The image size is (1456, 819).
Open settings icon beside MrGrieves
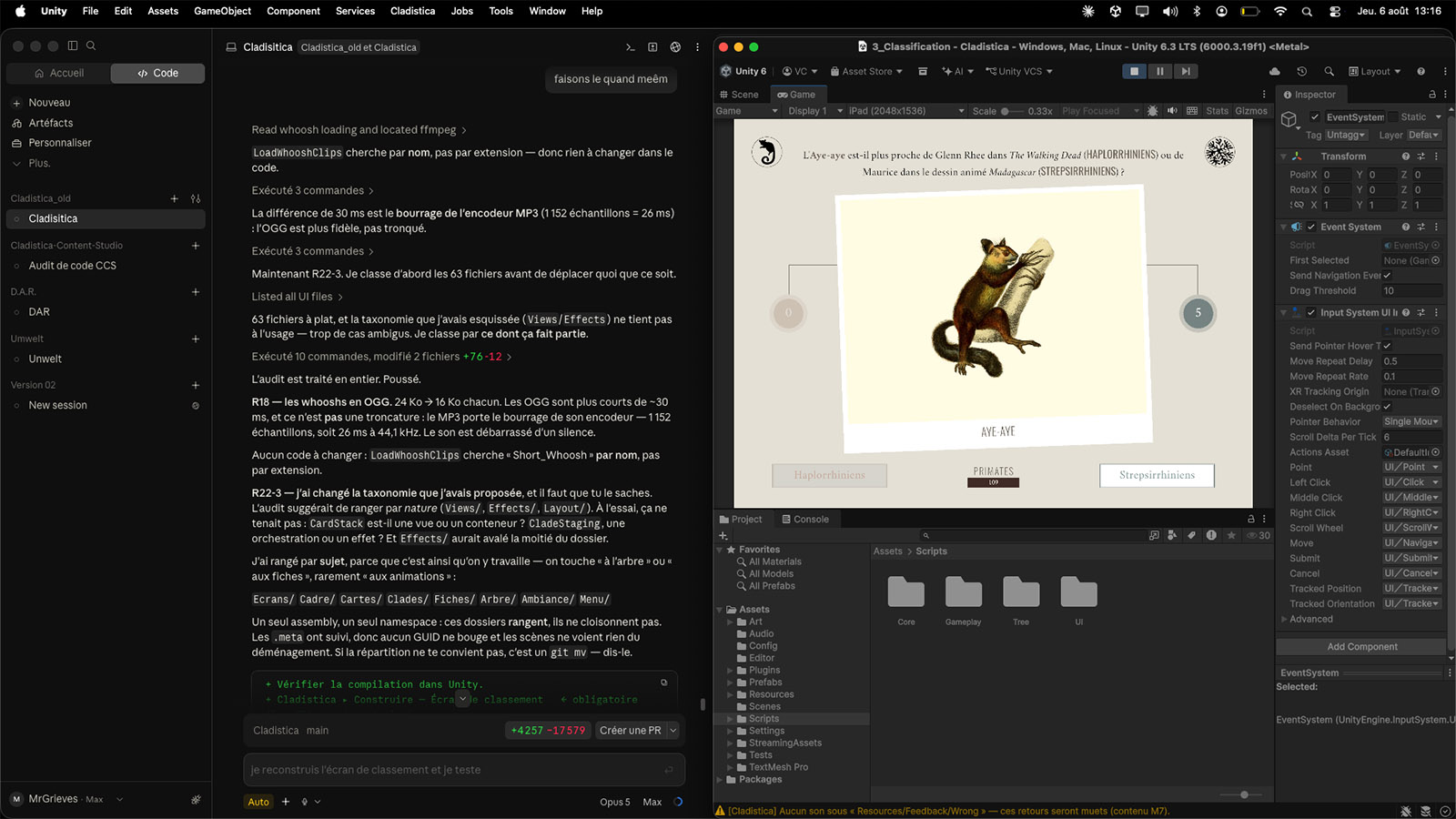point(196,800)
